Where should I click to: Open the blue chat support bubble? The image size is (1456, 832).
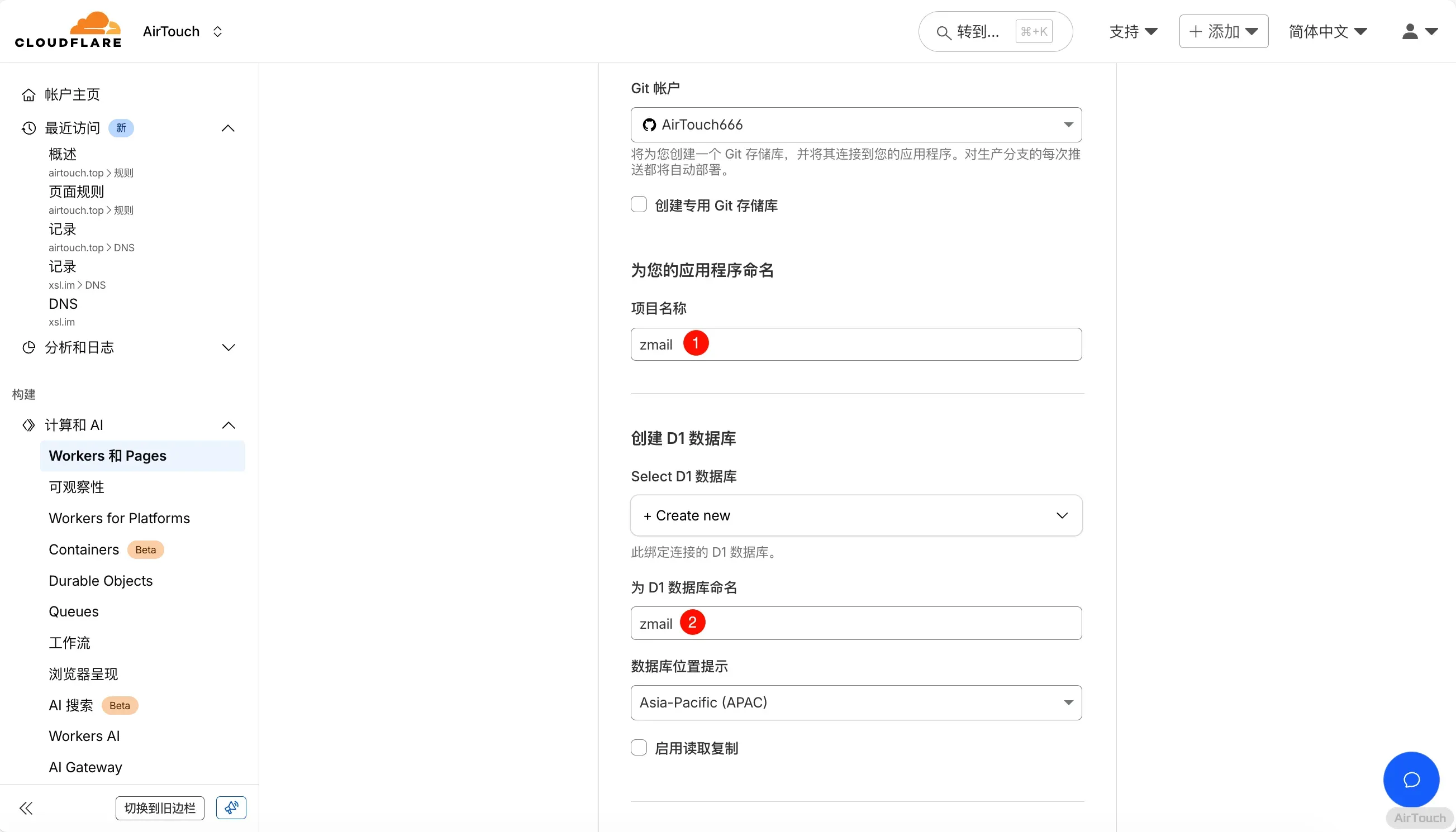(x=1411, y=780)
